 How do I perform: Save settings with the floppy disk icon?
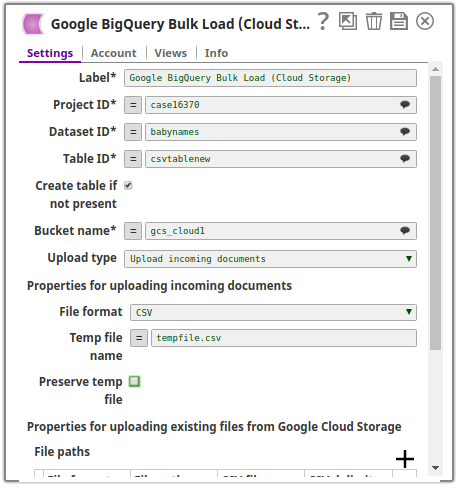click(x=399, y=21)
